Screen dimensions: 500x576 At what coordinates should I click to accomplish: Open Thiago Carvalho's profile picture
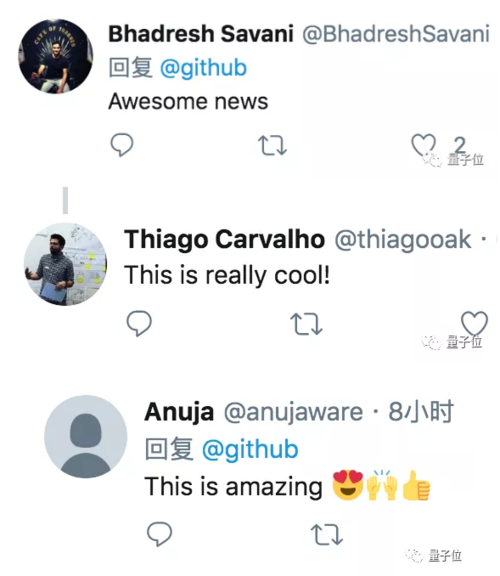point(65,264)
